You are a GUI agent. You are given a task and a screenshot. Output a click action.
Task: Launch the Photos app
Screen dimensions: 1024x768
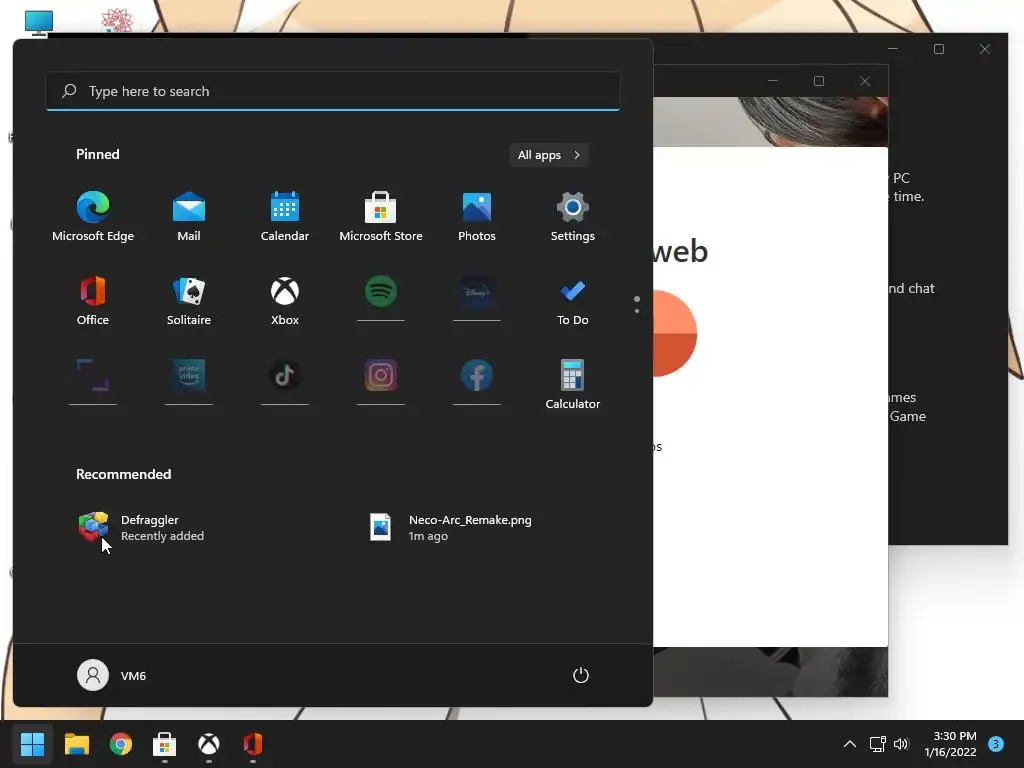pyautogui.click(x=477, y=217)
